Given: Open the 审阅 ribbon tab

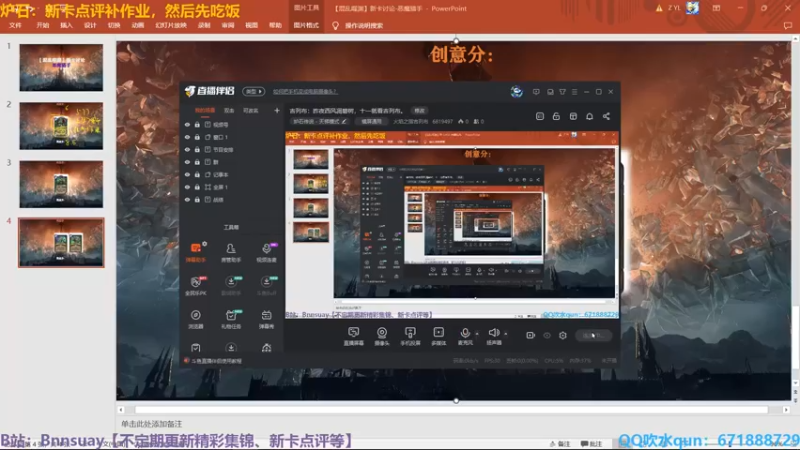Looking at the screenshot, I should point(228,25).
